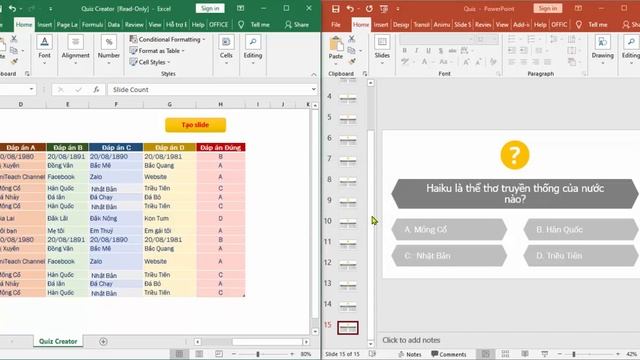
Task: Open the Conditional Formatting dropdown
Action: [168, 39]
